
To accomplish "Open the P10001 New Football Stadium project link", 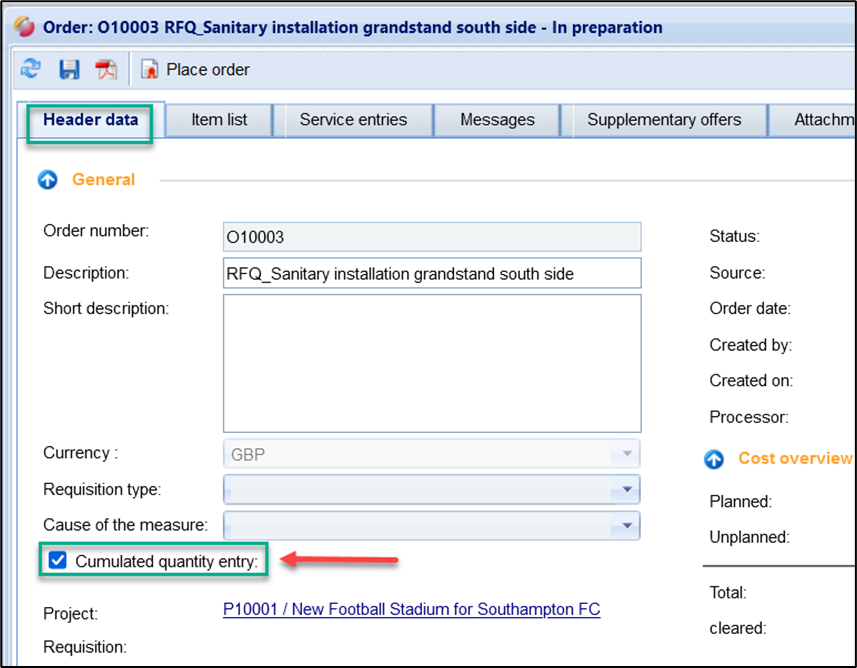I will [411, 609].
